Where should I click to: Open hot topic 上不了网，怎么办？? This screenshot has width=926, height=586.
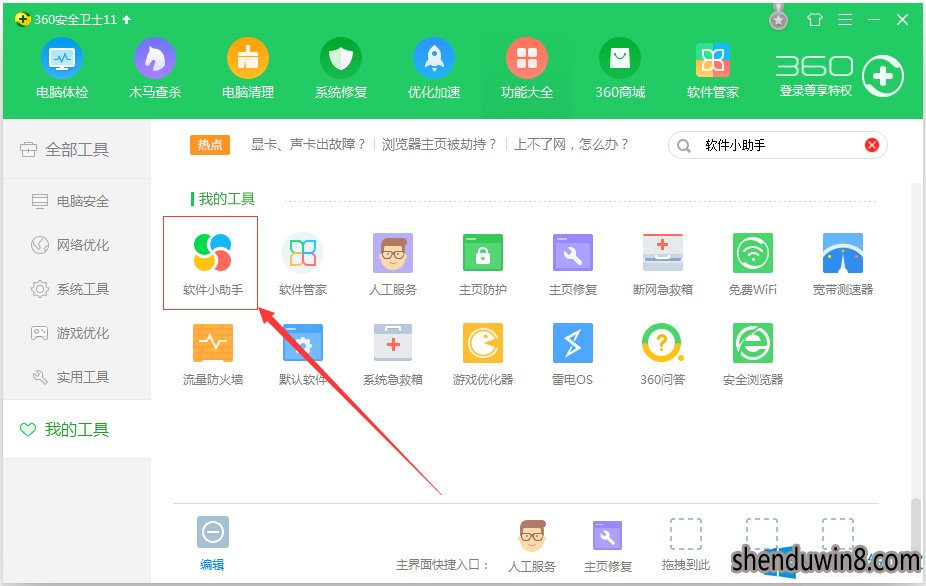coord(571,144)
